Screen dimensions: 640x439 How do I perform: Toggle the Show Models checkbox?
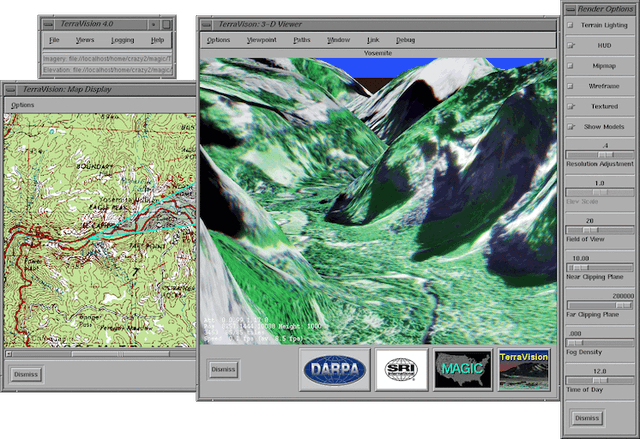(x=571, y=127)
